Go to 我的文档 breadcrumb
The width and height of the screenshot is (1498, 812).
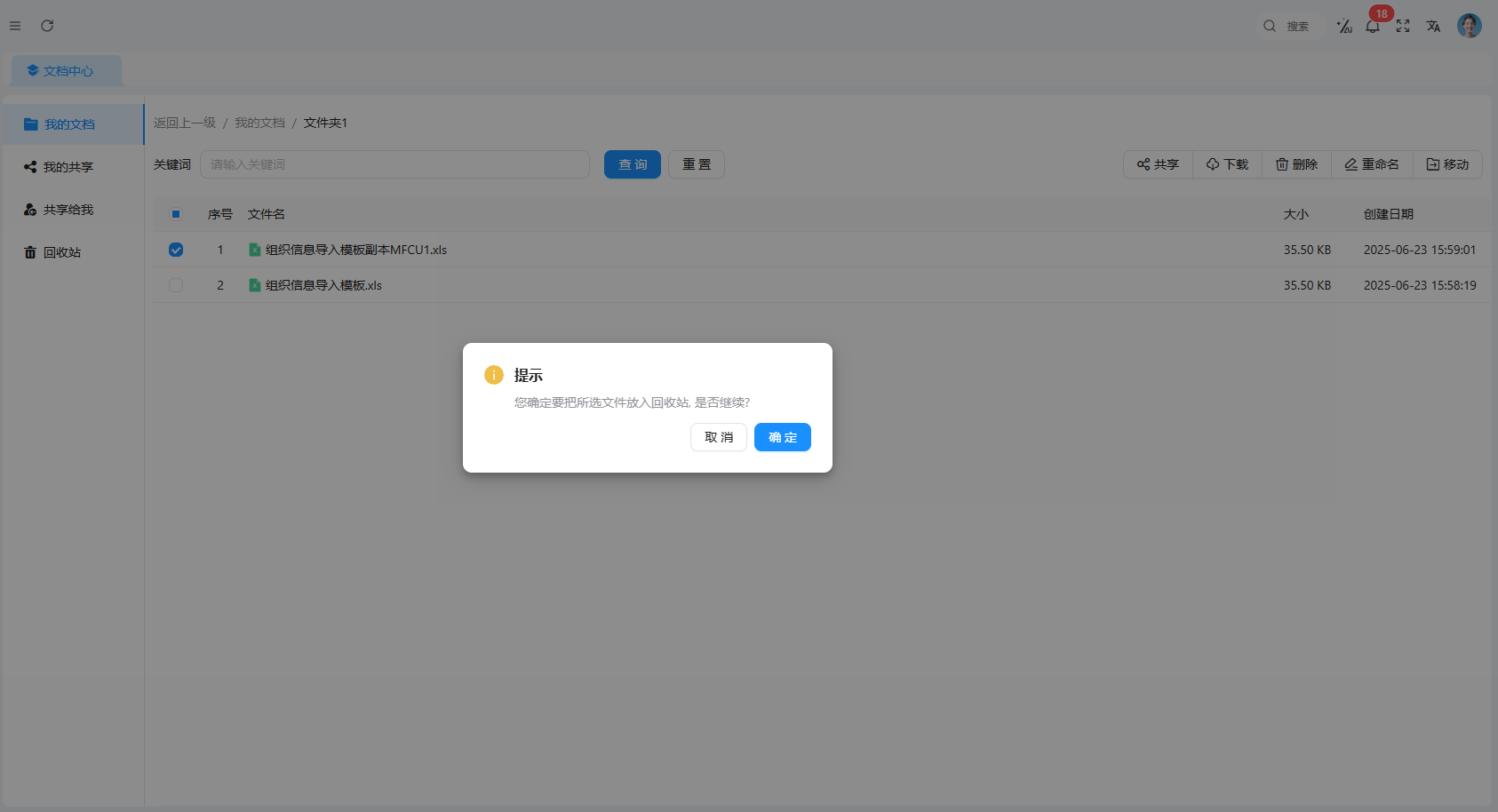259,123
